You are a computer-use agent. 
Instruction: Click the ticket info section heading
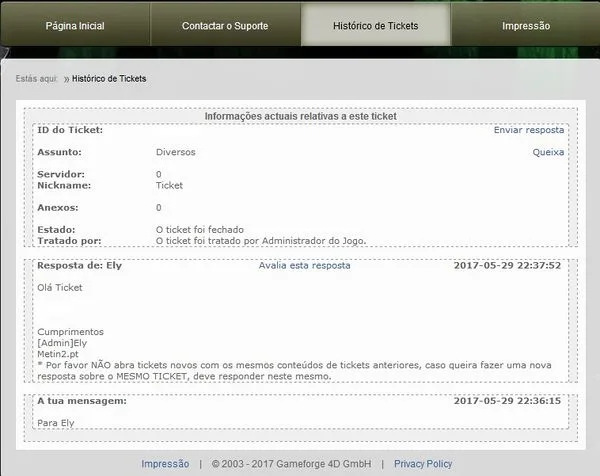click(300, 116)
